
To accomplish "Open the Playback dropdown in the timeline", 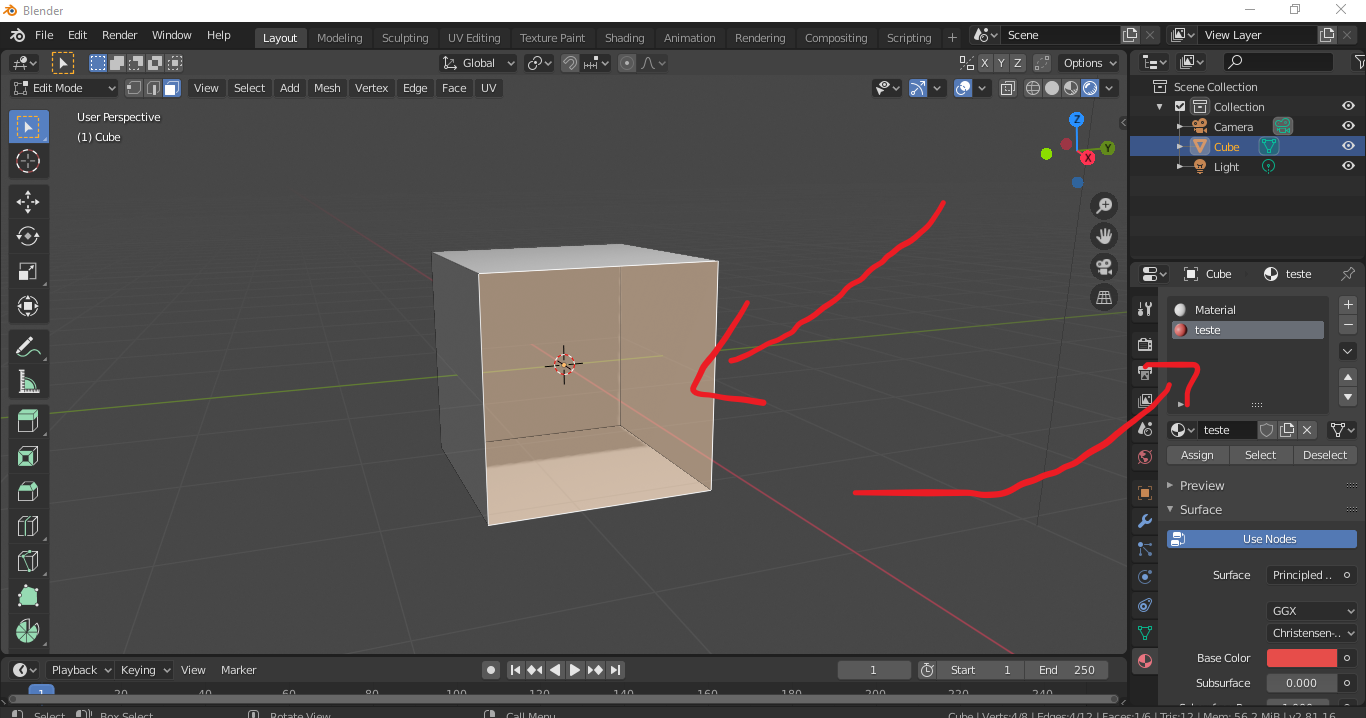I will [83, 670].
